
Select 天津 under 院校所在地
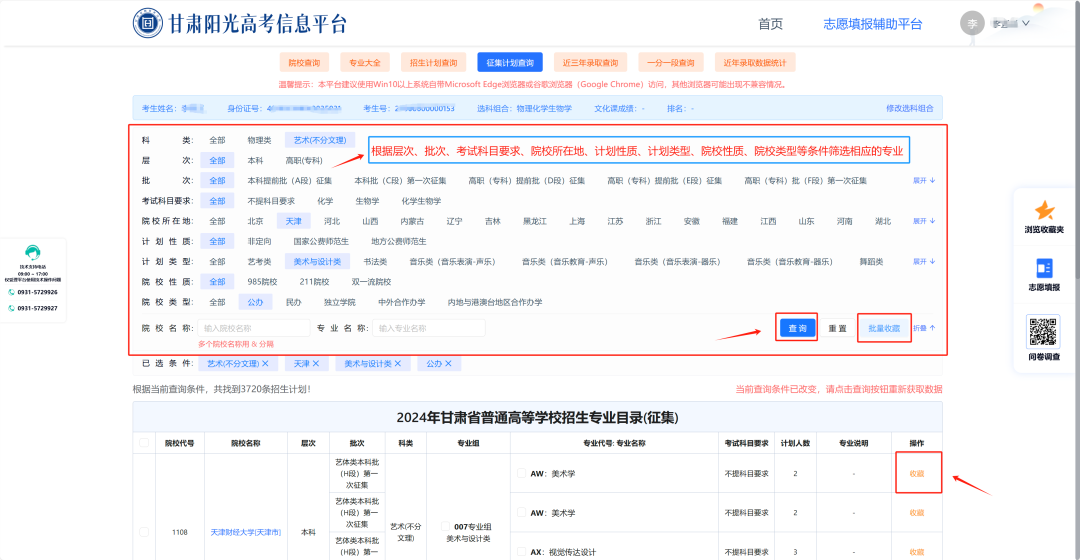(293, 221)
